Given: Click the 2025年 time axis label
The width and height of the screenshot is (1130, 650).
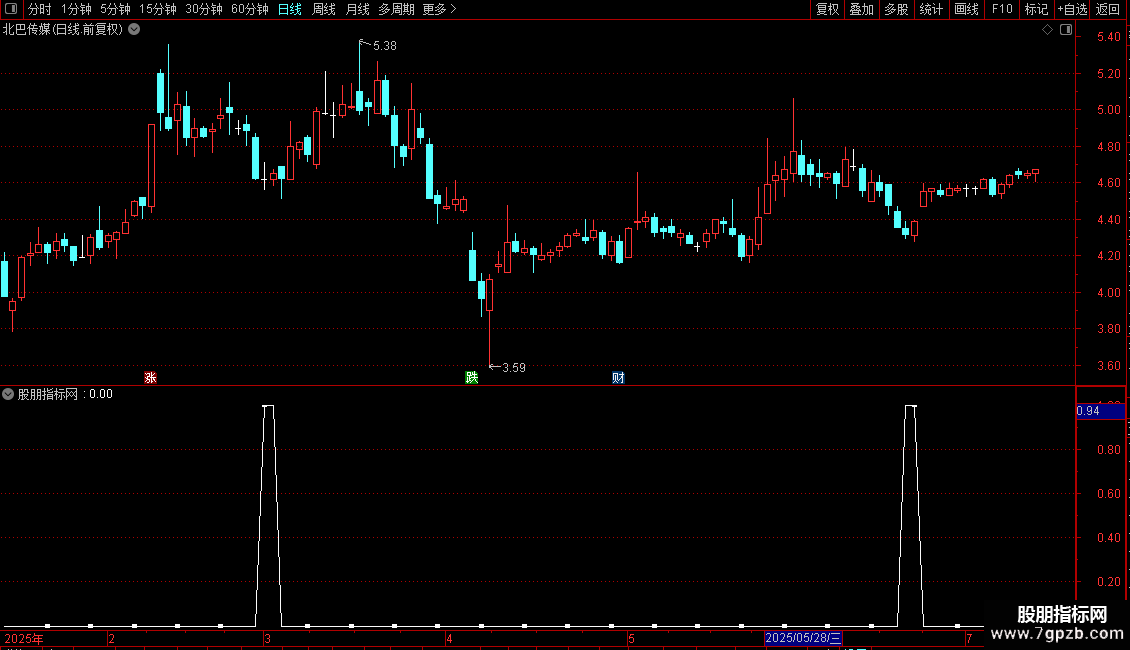Looking at the screenshot, I should point(24,638).
